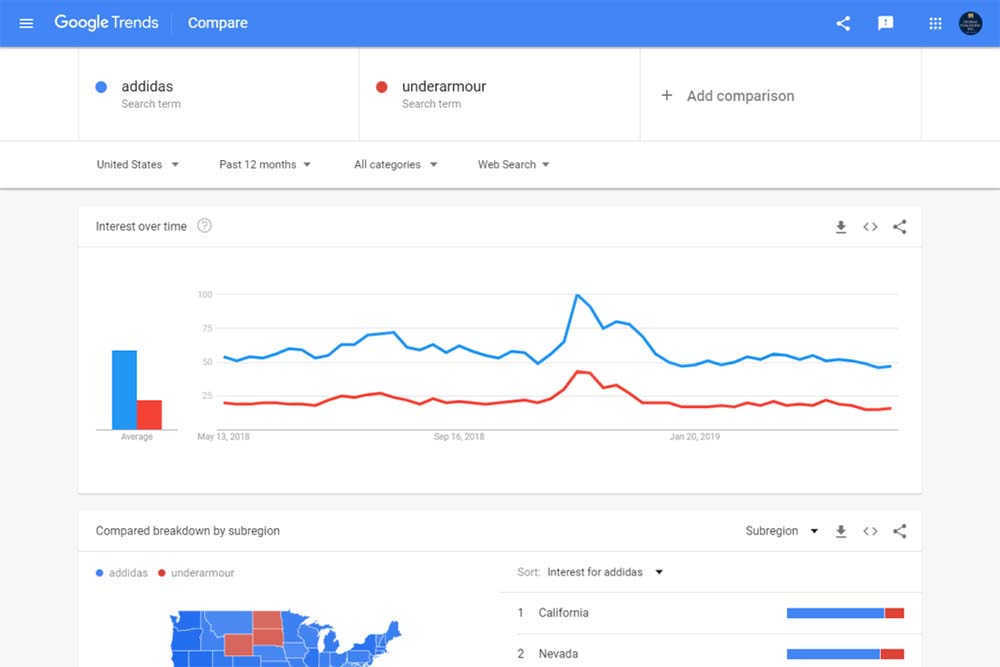
Task: Open the account profile avatar
Action: [971, 24]
